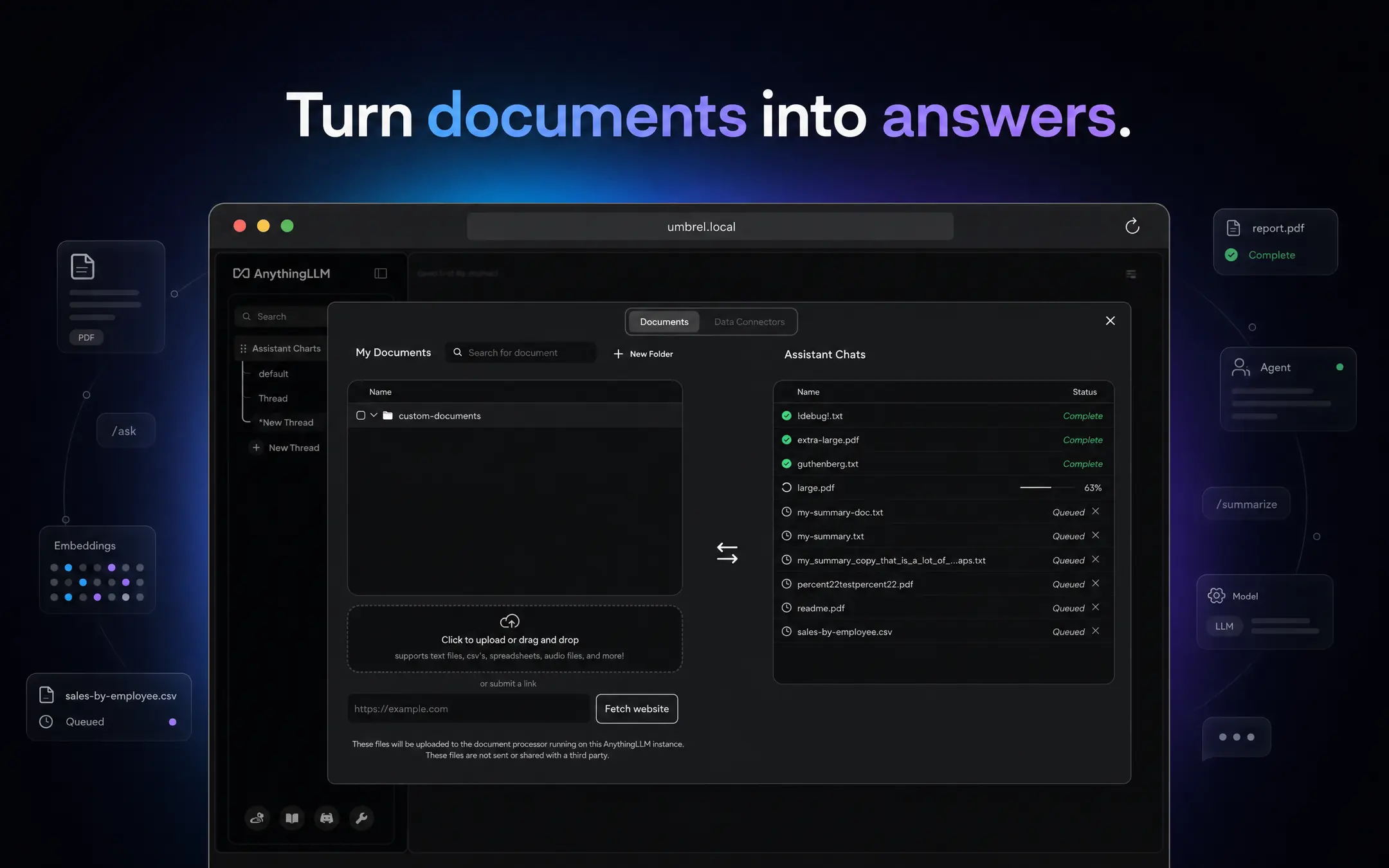Click the clock icon beside readme.pdf

pyautogui.click(x=786, y=608)
